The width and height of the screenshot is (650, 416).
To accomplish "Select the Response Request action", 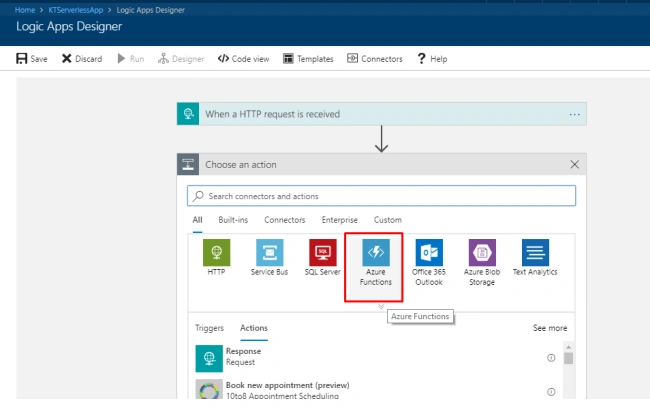I will (x=376, y=358).
